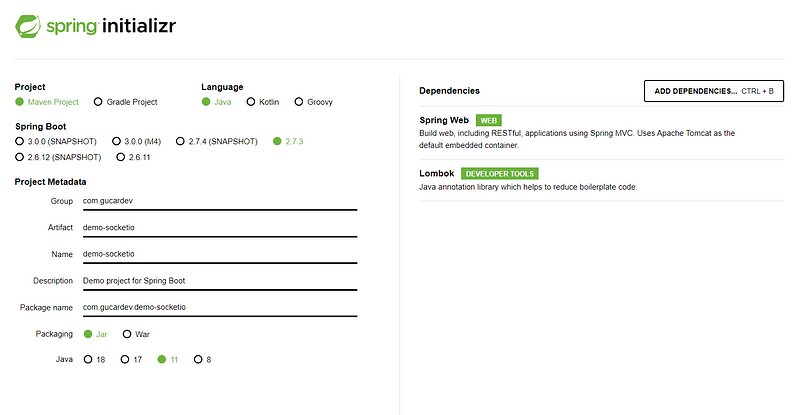800x415 pixels.
Task: Focus the Artifact text field
Action: 220,228
